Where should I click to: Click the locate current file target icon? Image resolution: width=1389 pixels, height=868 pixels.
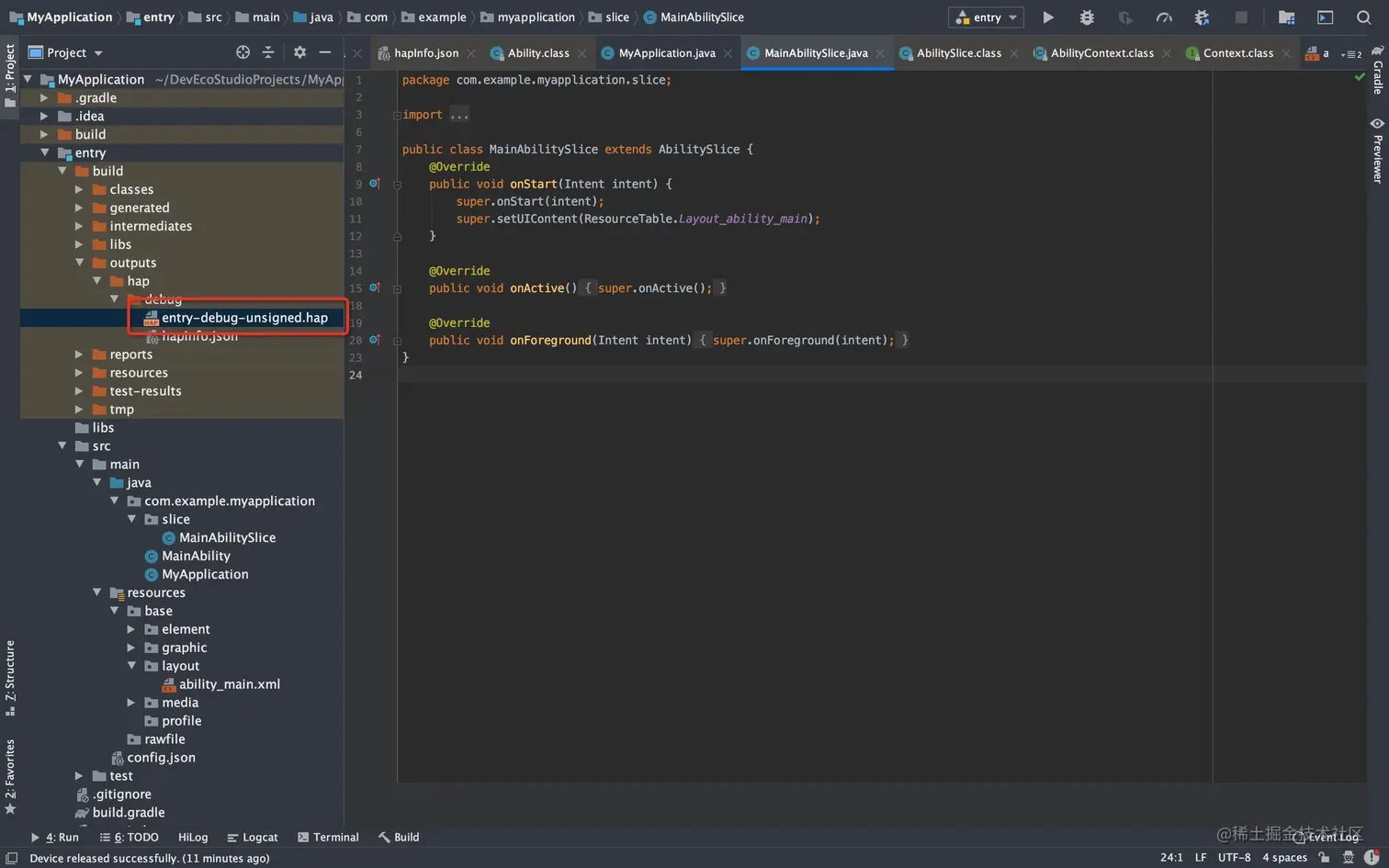243,52
